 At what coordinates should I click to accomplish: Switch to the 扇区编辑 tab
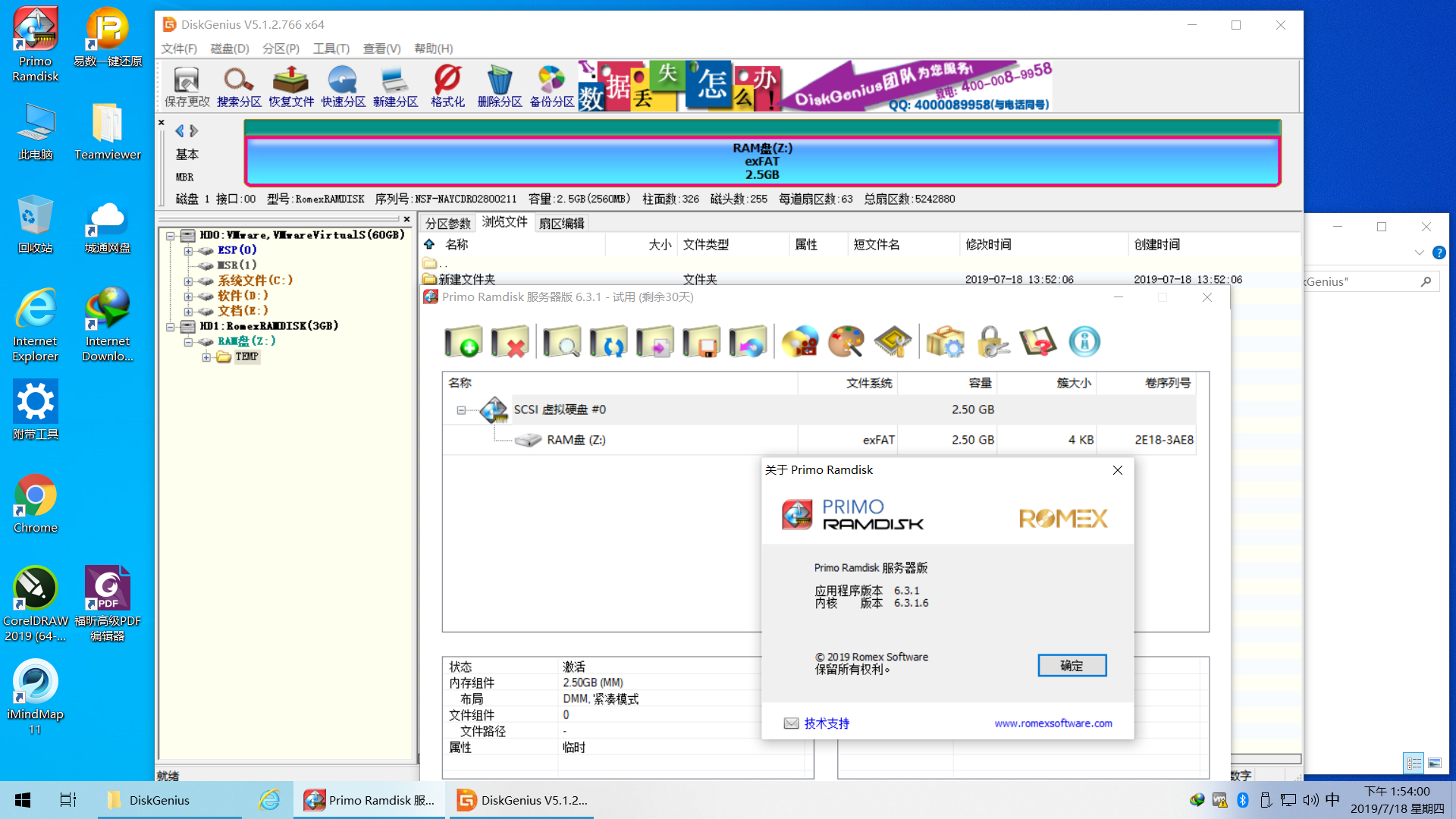(562, 223)
